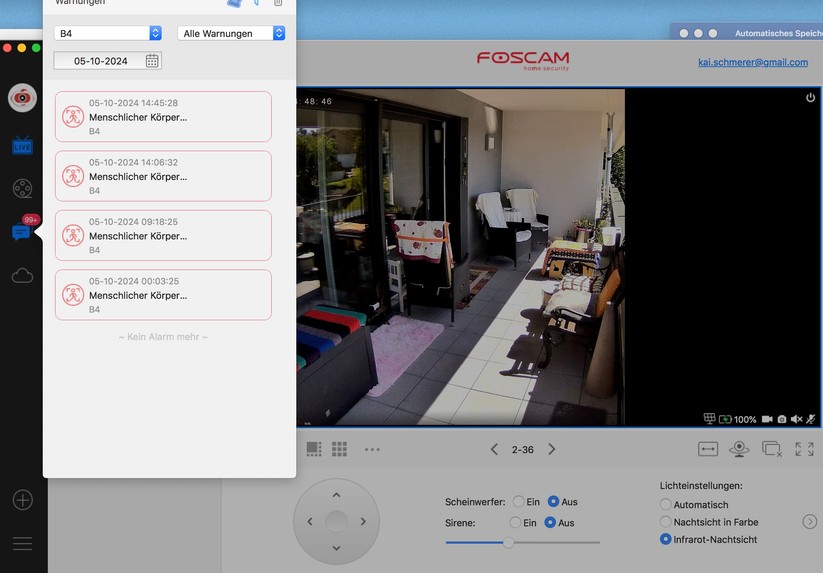Add a new camera with plus icon
The height and width of the screenshot is (573, 823).
tap(23, 500)
